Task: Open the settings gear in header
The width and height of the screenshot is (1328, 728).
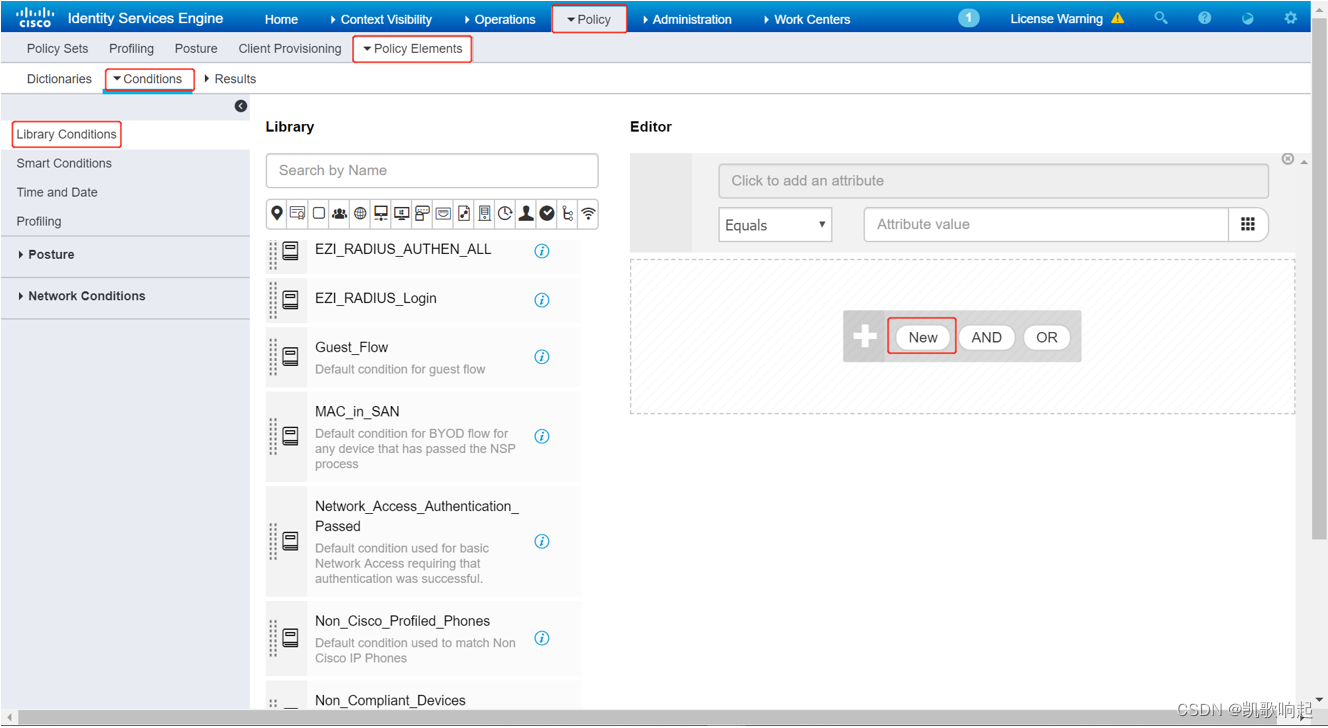Action: pyautogui.click(x=1291, y=18)
